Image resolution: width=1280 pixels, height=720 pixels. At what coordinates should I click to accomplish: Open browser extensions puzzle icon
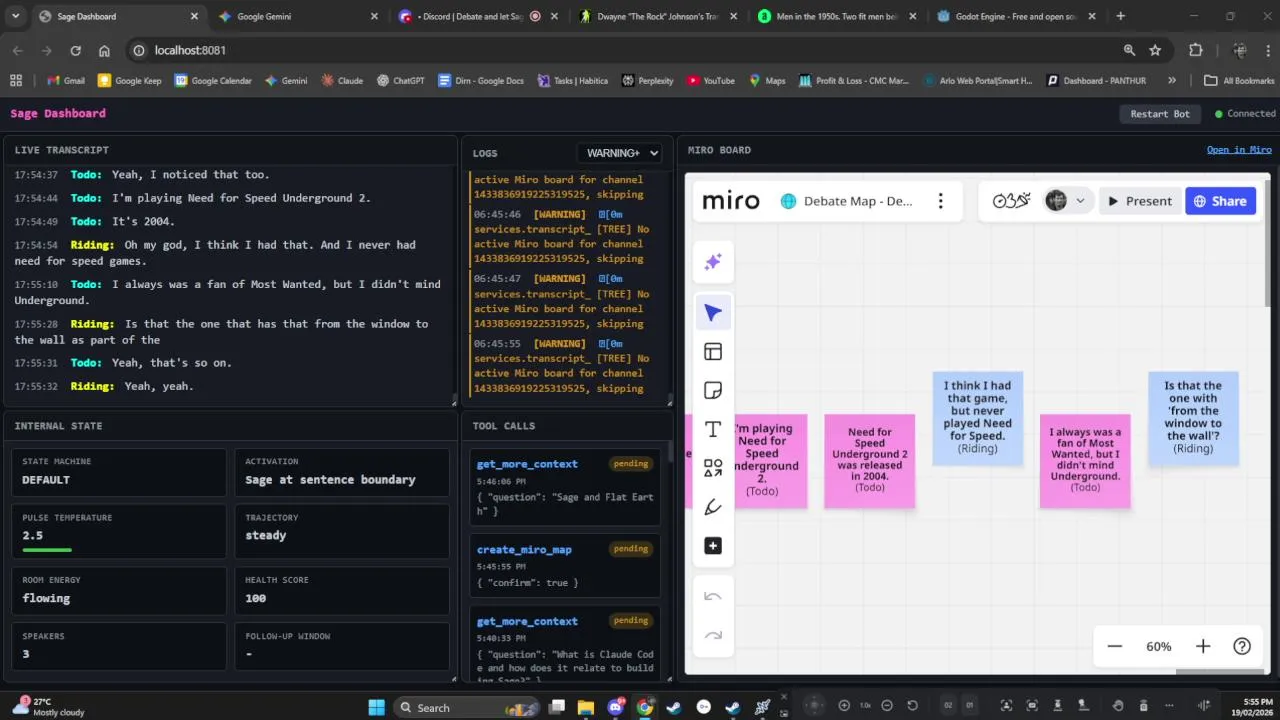click(x=1196, y=50)
